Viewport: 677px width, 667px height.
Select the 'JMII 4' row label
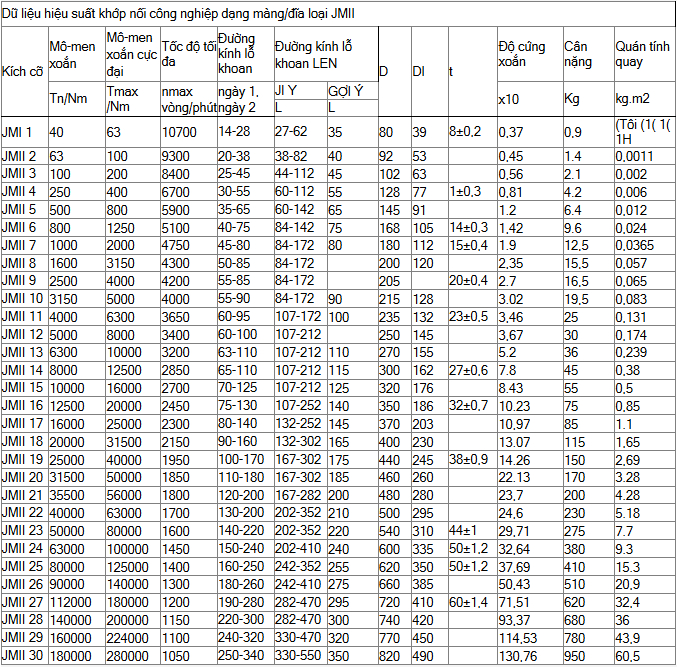19,191
